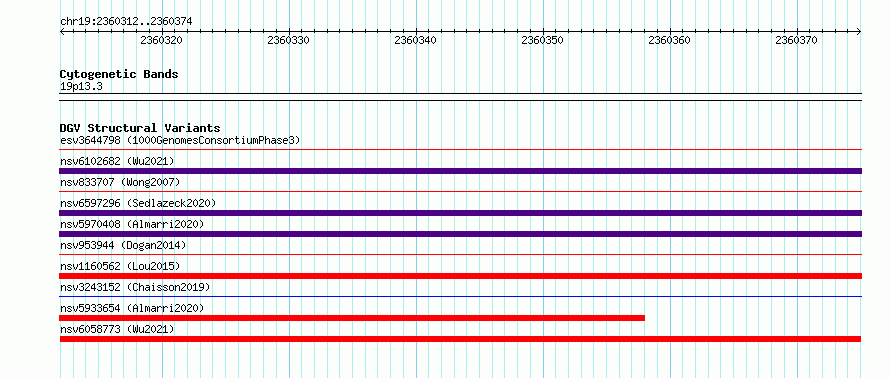Image resolution: width=890 pixels, height=378 pixels.
Task: Click the nsv3243152 (Chaisson2019) label
Action: tap(135, 287)
